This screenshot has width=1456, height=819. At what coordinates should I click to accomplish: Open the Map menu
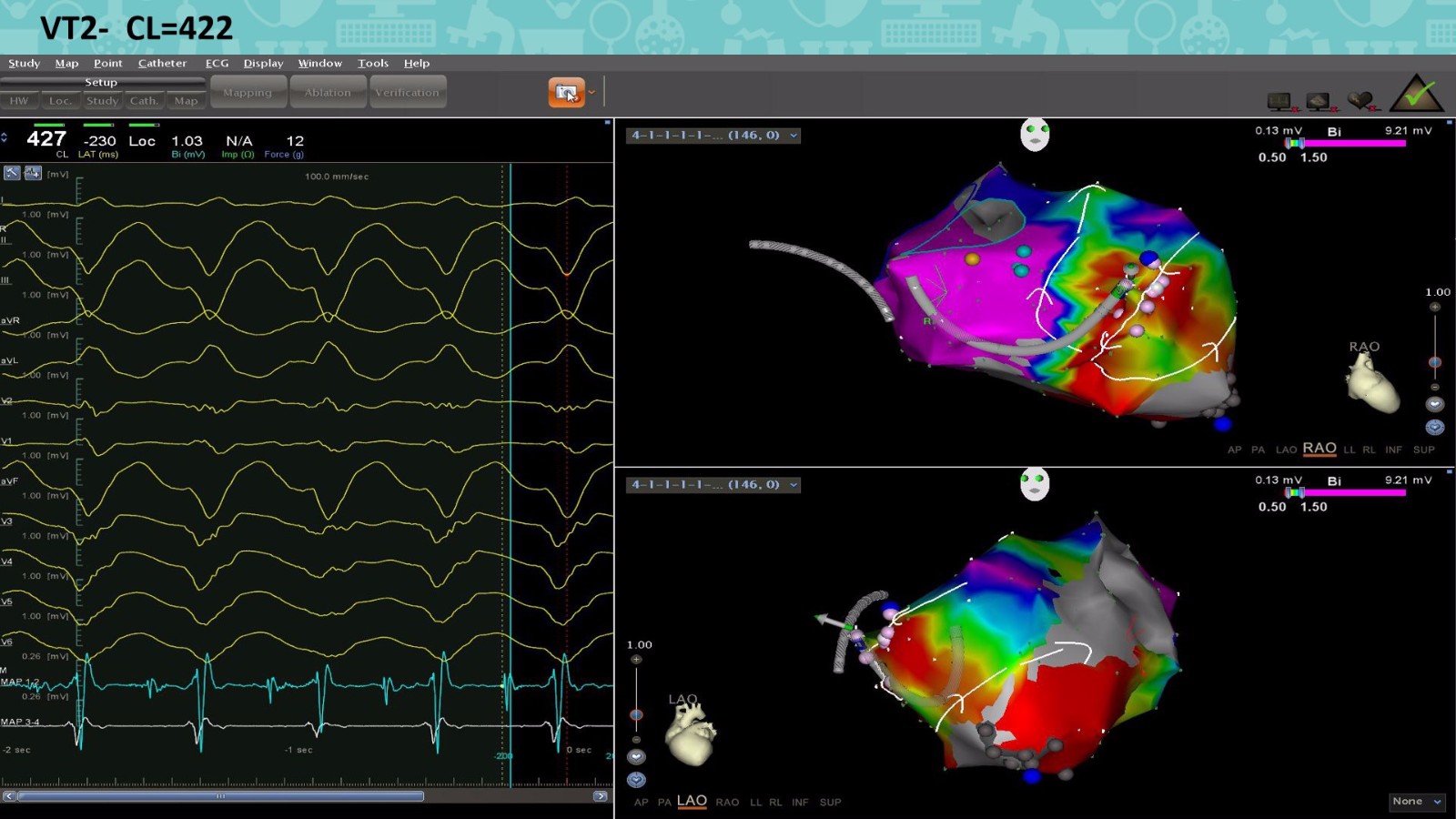tap(66, 63)
